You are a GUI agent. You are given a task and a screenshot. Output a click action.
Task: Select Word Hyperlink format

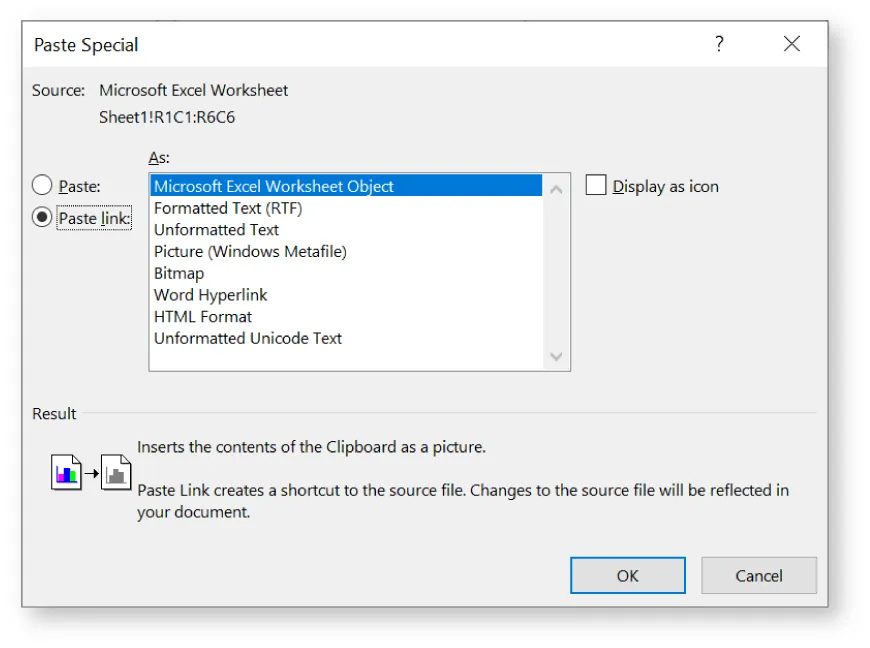(x=211, y=295)
